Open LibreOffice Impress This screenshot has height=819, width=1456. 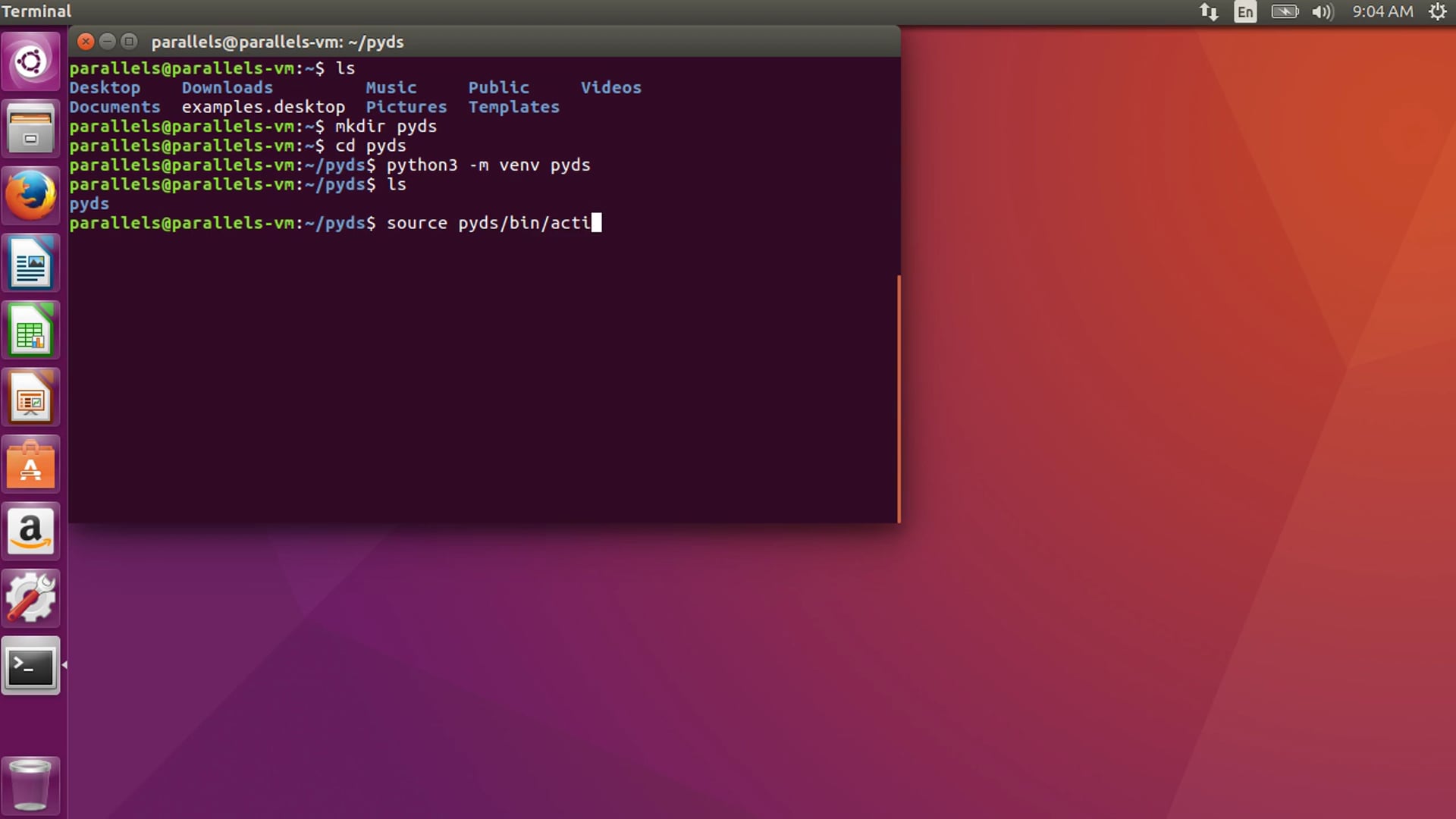[31, 397]
